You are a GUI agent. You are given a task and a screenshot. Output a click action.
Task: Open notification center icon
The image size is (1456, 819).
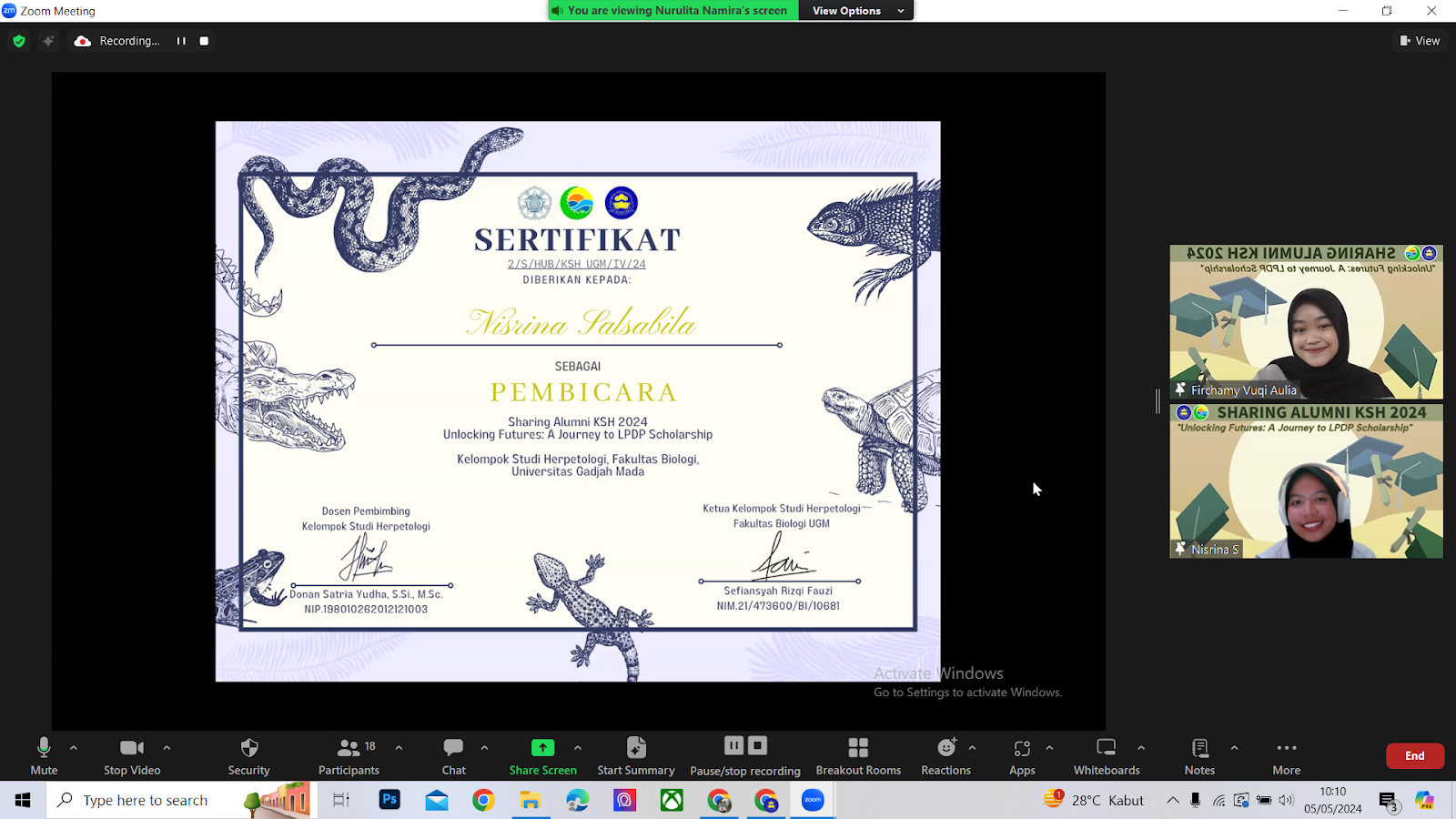point(1389,801)
